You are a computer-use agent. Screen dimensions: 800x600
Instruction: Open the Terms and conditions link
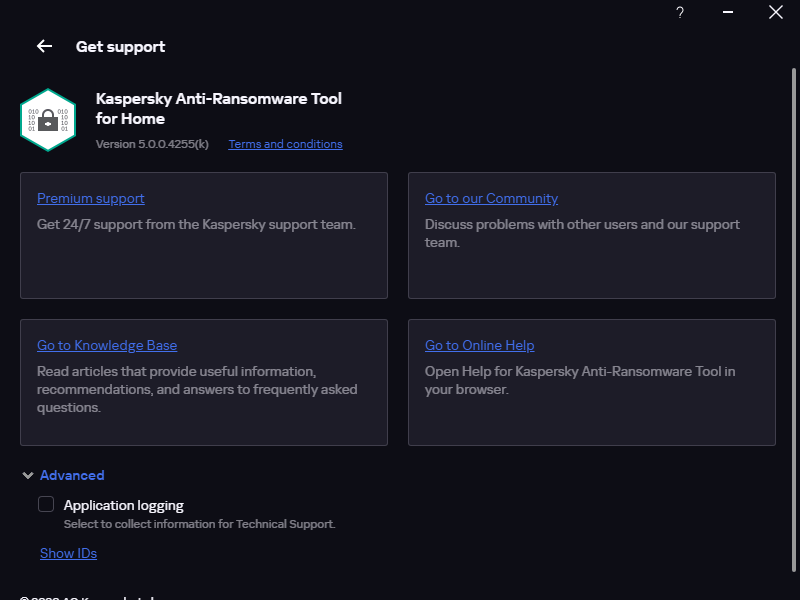pos(285,144)
